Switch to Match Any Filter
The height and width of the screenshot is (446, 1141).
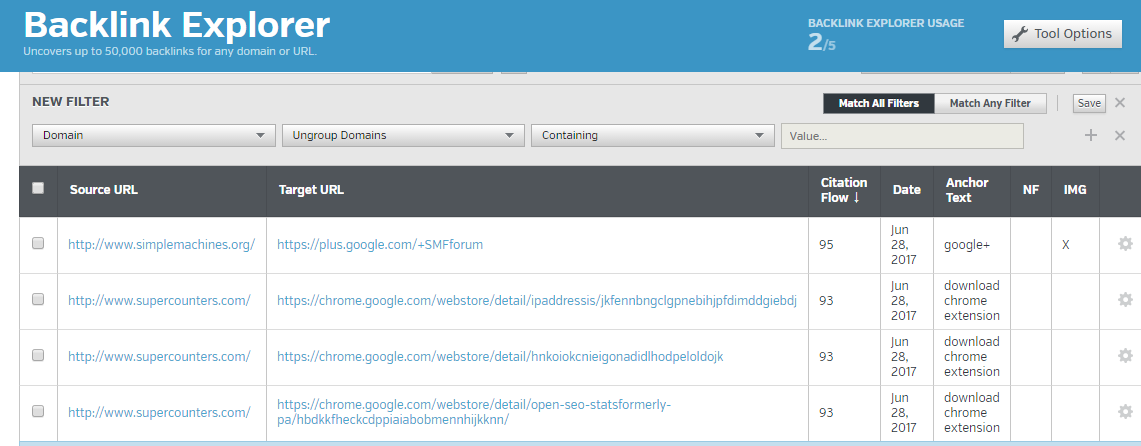990,103
